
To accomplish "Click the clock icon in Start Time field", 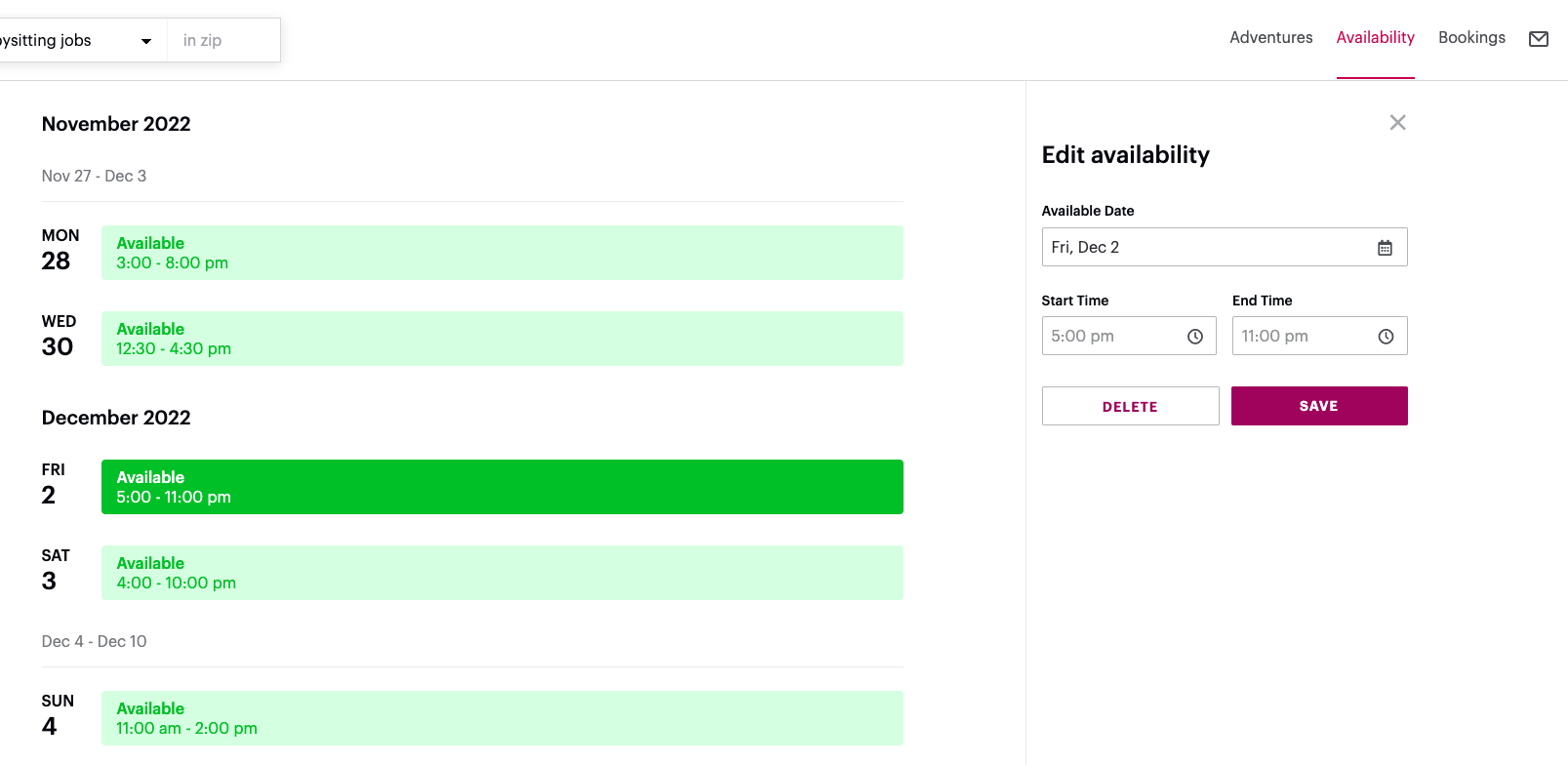I will 1195,337.
